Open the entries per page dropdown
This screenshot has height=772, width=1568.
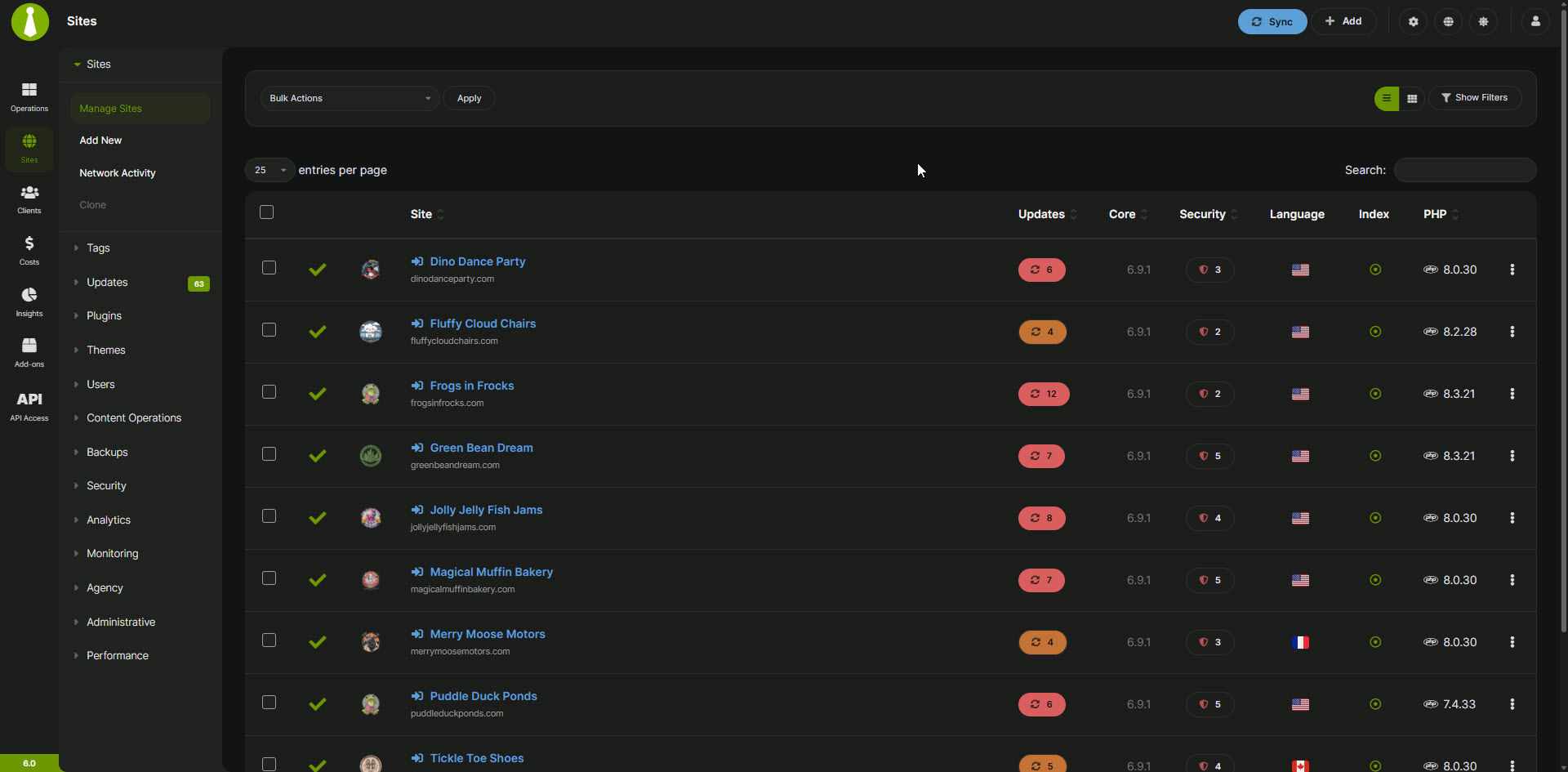coord(269,170)
